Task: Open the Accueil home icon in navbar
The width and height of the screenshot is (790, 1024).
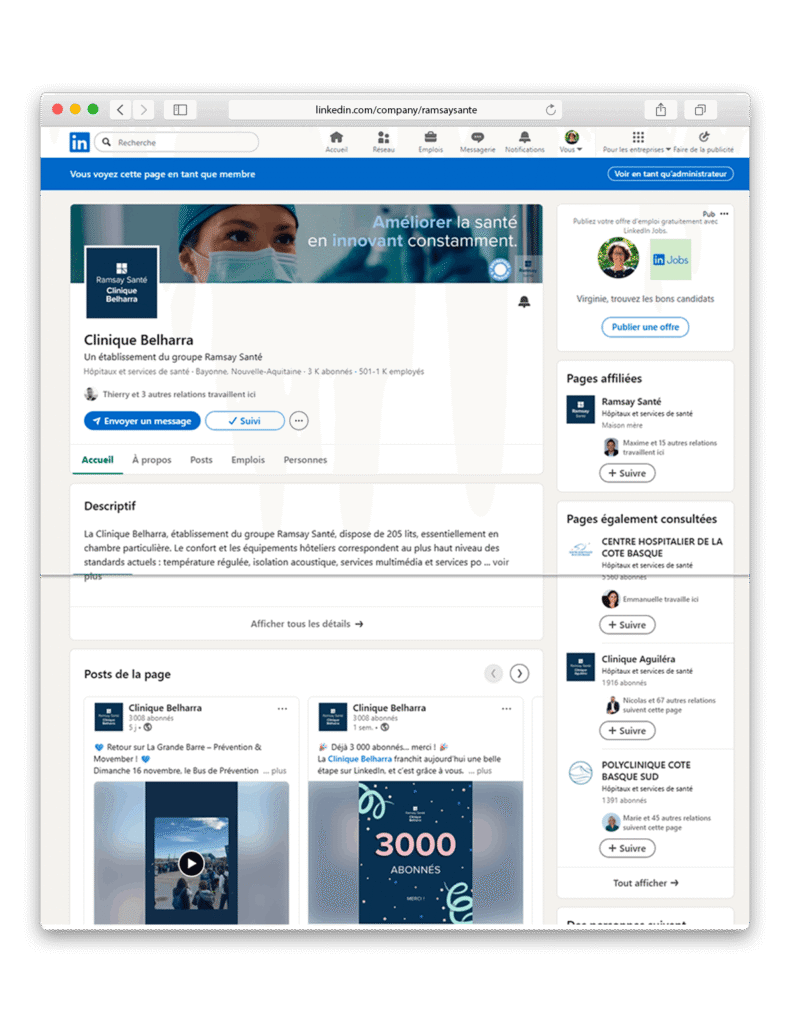Action: [336, 142]
